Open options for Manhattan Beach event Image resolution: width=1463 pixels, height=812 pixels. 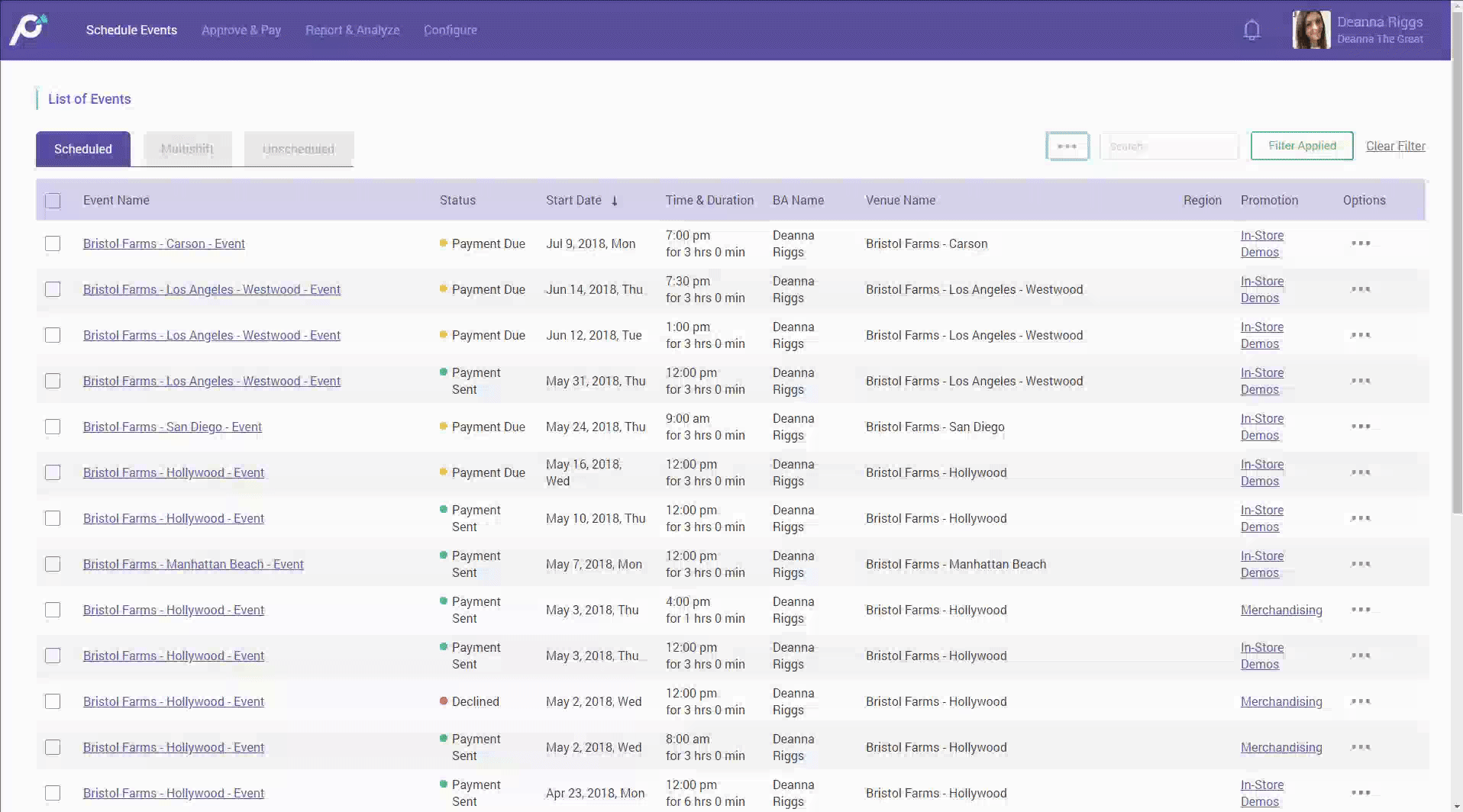[1361, 564]
